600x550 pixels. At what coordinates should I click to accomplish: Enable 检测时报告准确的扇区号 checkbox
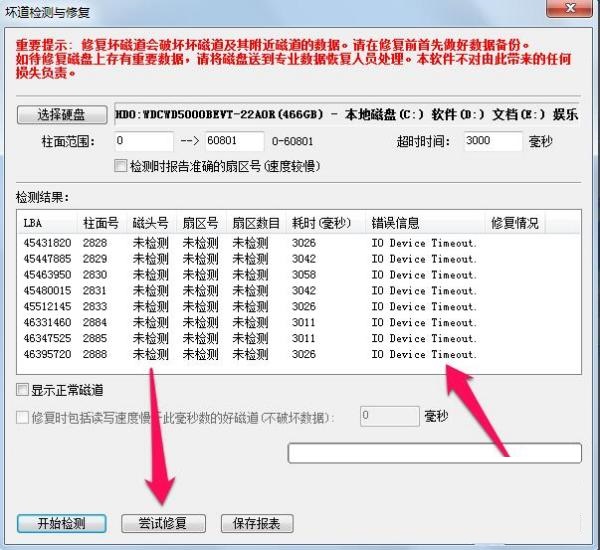(x=121, y=165)
